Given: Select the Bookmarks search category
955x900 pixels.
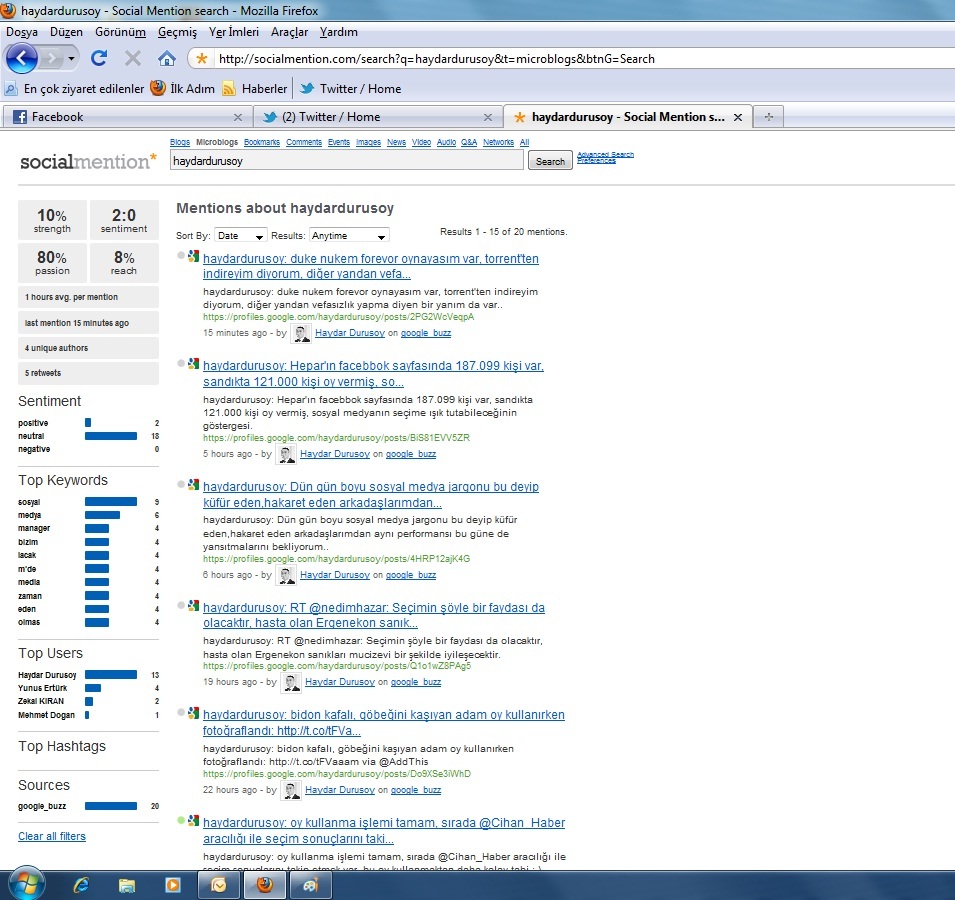Looking at the screenshot, I should 262,142.
